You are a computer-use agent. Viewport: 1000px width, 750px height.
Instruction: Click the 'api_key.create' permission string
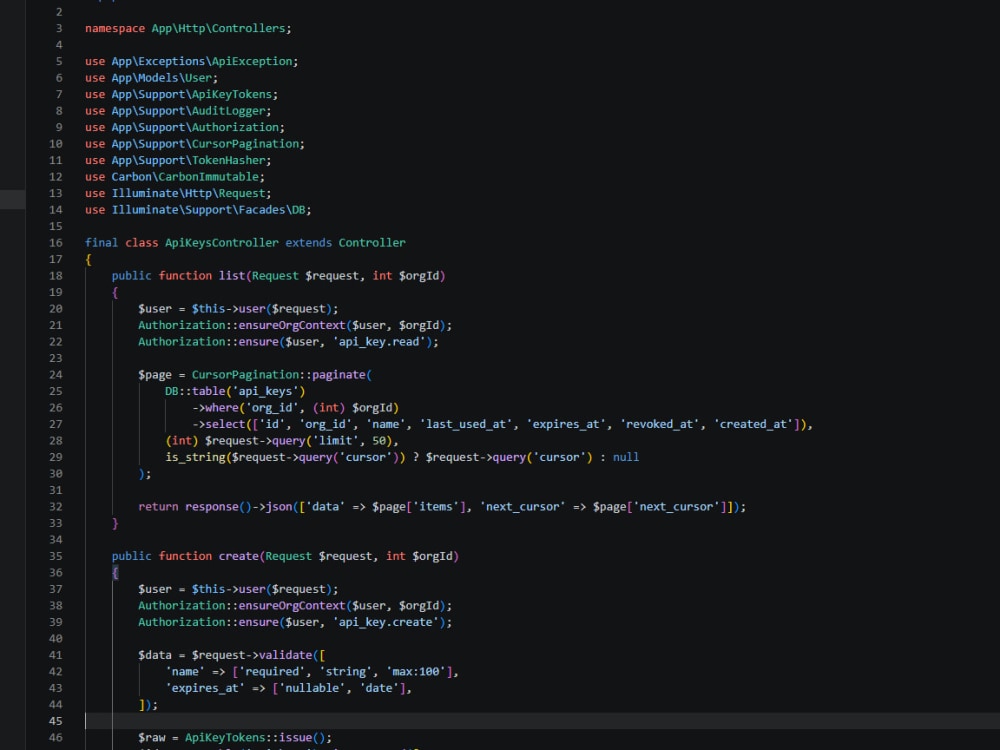pos(385,622)
